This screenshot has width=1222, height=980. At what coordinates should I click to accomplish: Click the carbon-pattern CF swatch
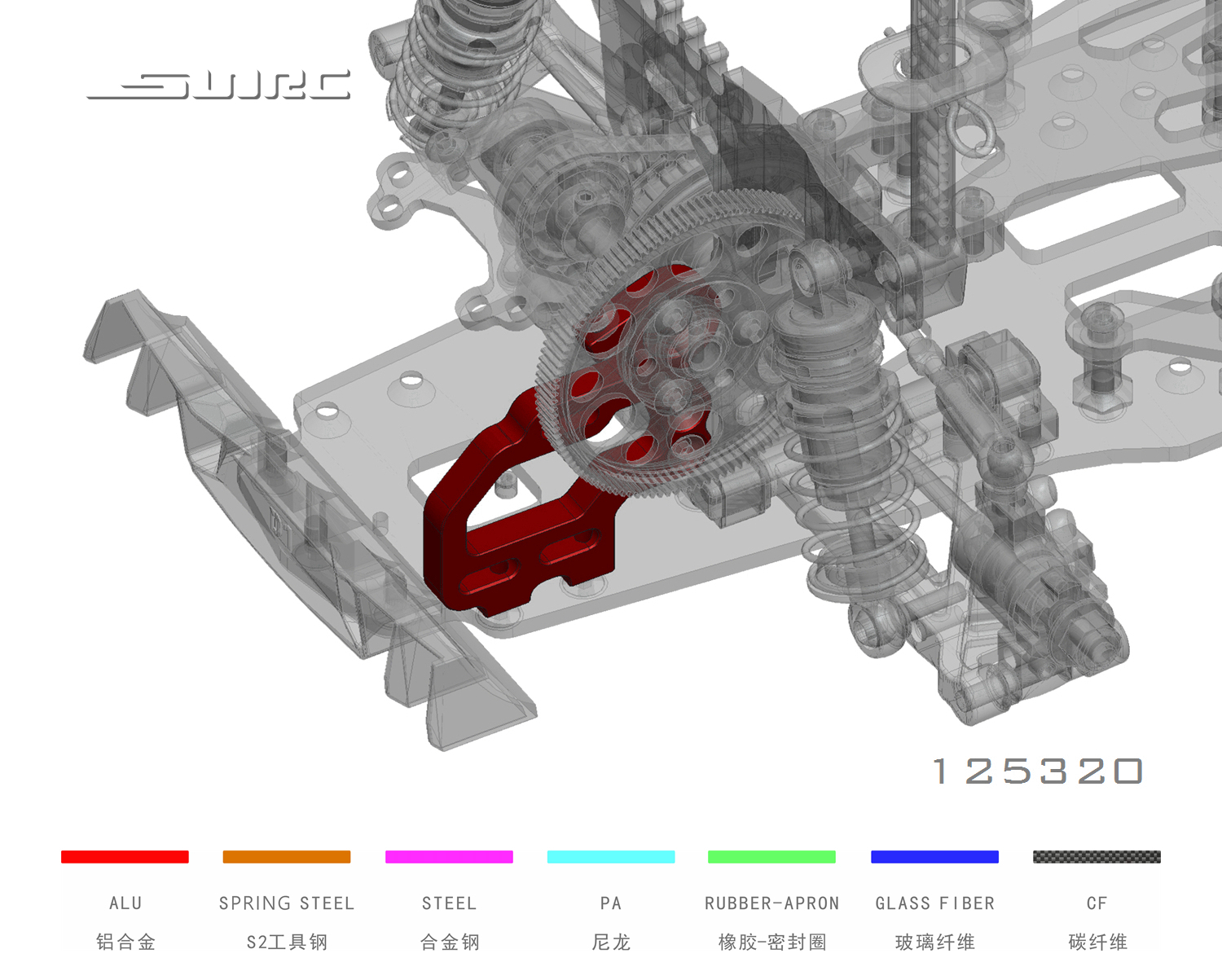pyautogui.click(x=1097, y=856)
